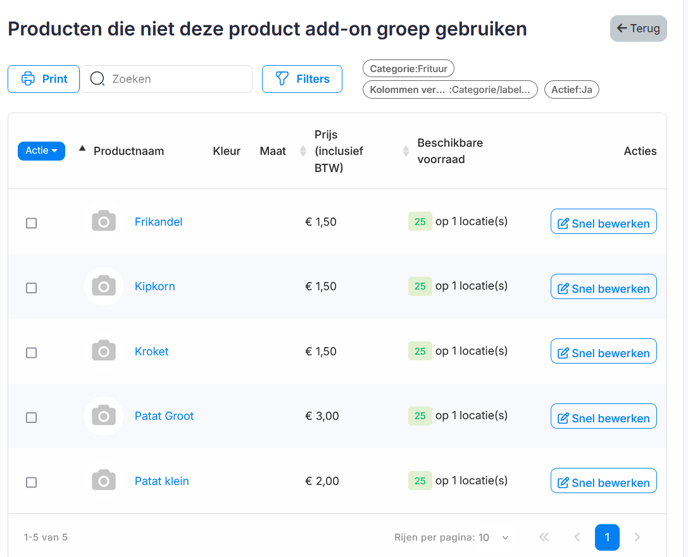Click the Kipkorn camera placeholder icon
Image resolution: width=688 pixels, height=557 pixels.
(x=104, y=286)
